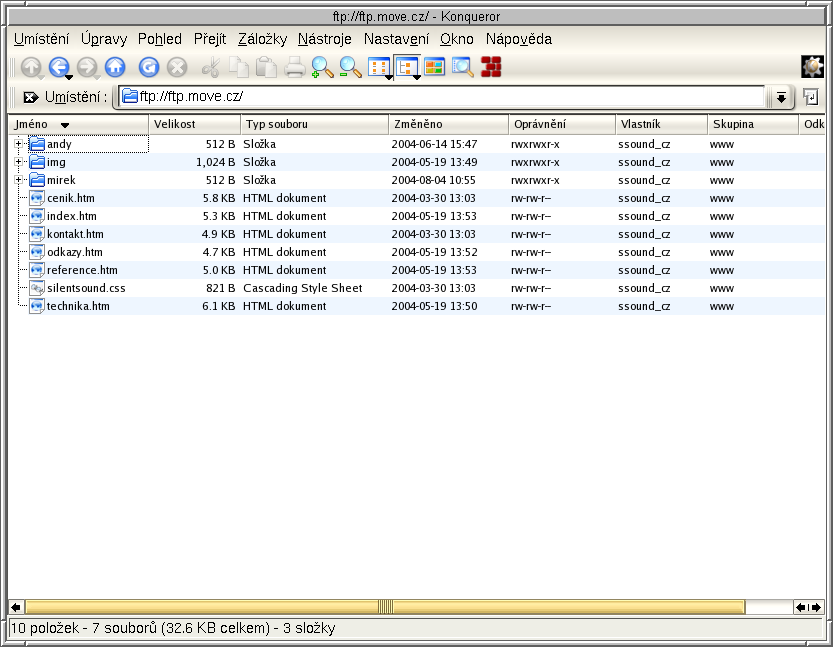The width and height of the screenshot is (833, 647).
Task: Click the Konqueror gear logo icon
Action: coord(812,67)
